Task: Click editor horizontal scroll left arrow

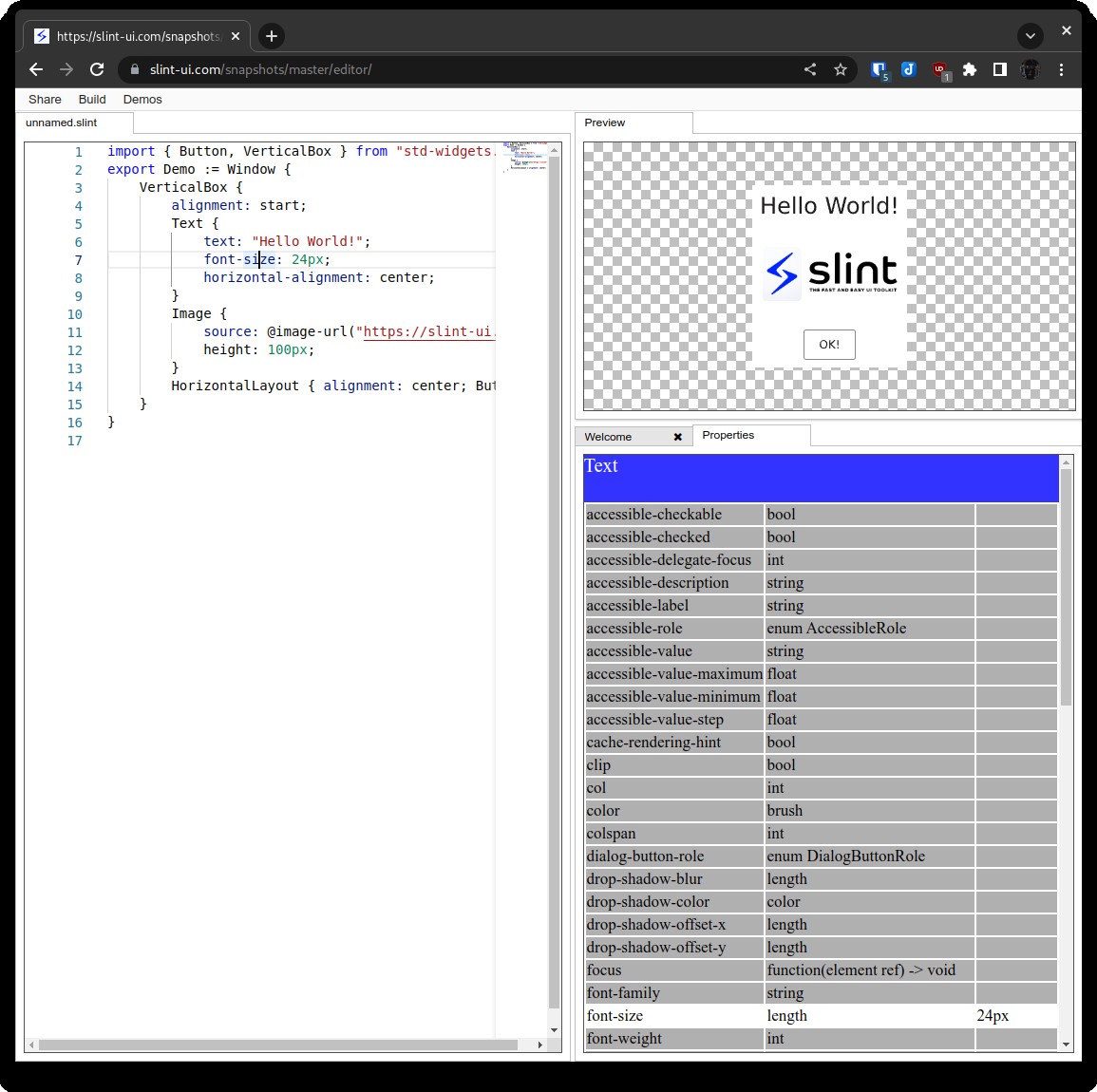Action: (31, 1045)
